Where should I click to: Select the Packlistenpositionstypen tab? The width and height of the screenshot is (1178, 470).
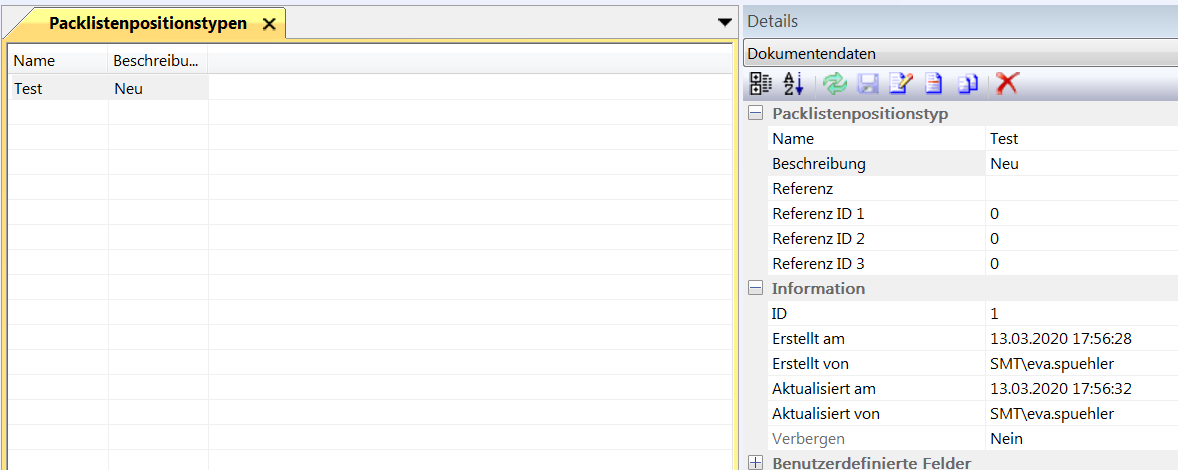(x=147, y=24)
